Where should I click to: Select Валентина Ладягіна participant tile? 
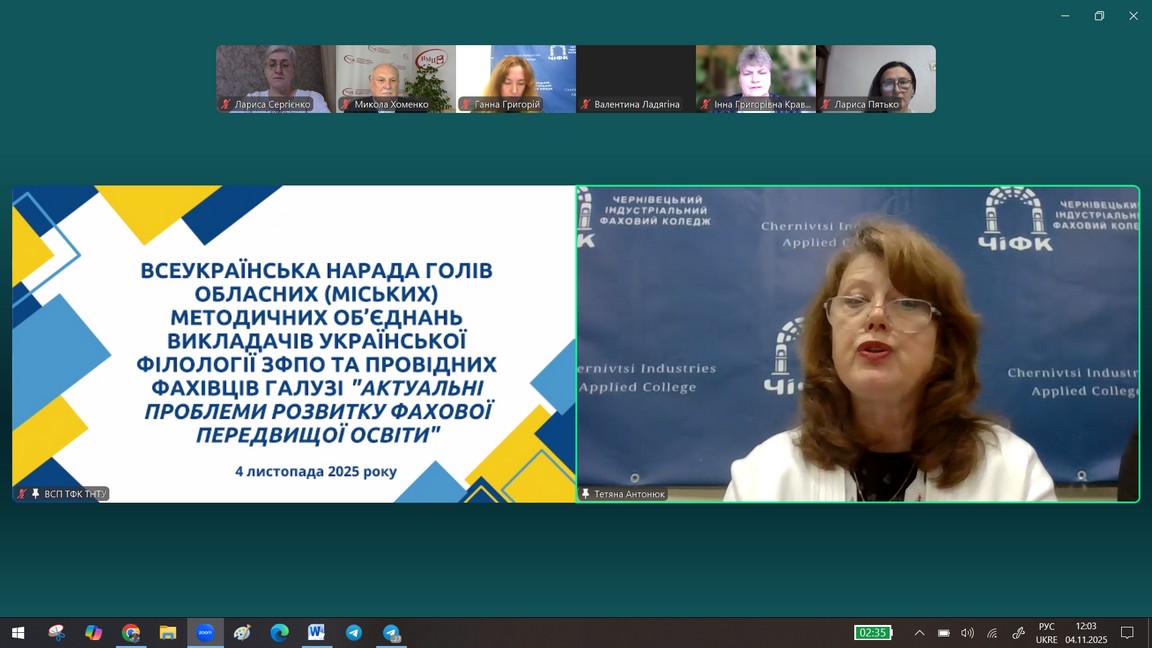636,78
